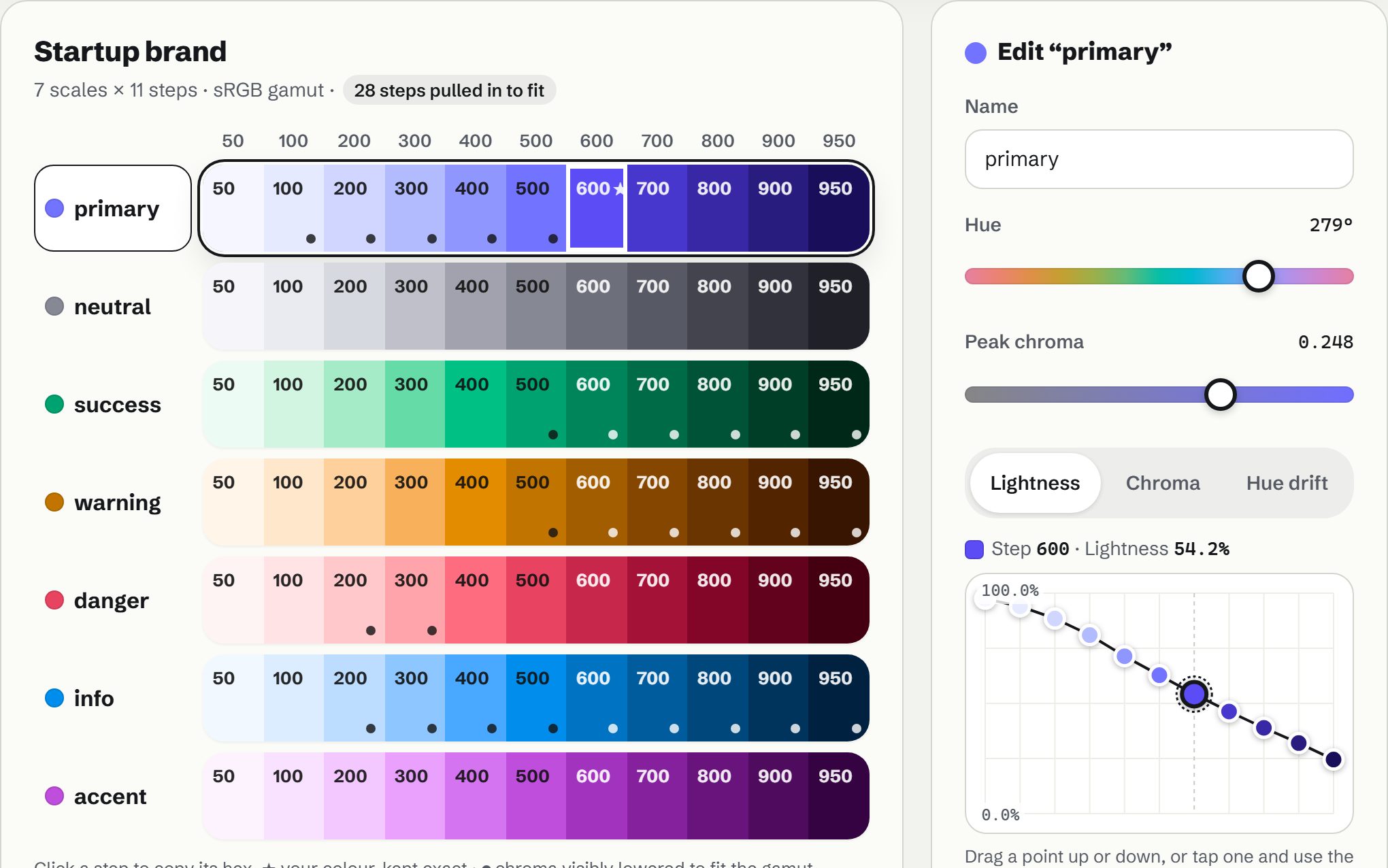Viewport: 1388px width, 868px height.
Task: Click the primary row purple dot icon
Action: (54, 208)
